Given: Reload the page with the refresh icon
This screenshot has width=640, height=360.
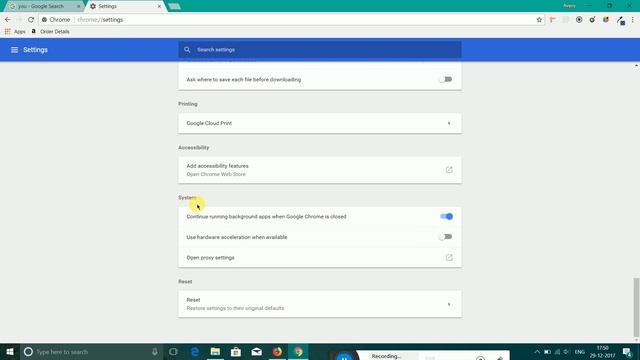Looking at the screenshot, I should coord(31,20).
